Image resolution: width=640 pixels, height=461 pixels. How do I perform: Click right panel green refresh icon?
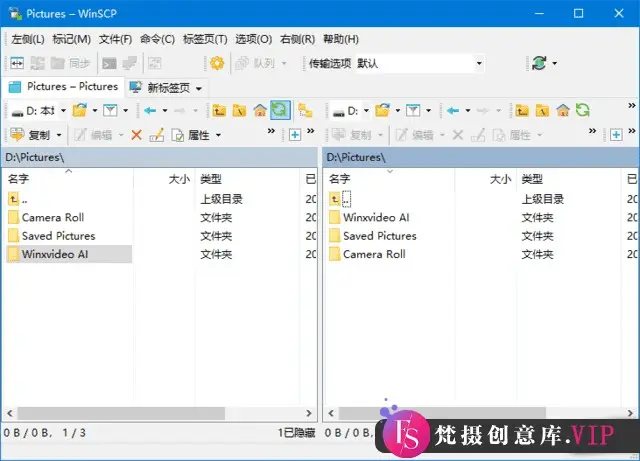pos(583,110)
